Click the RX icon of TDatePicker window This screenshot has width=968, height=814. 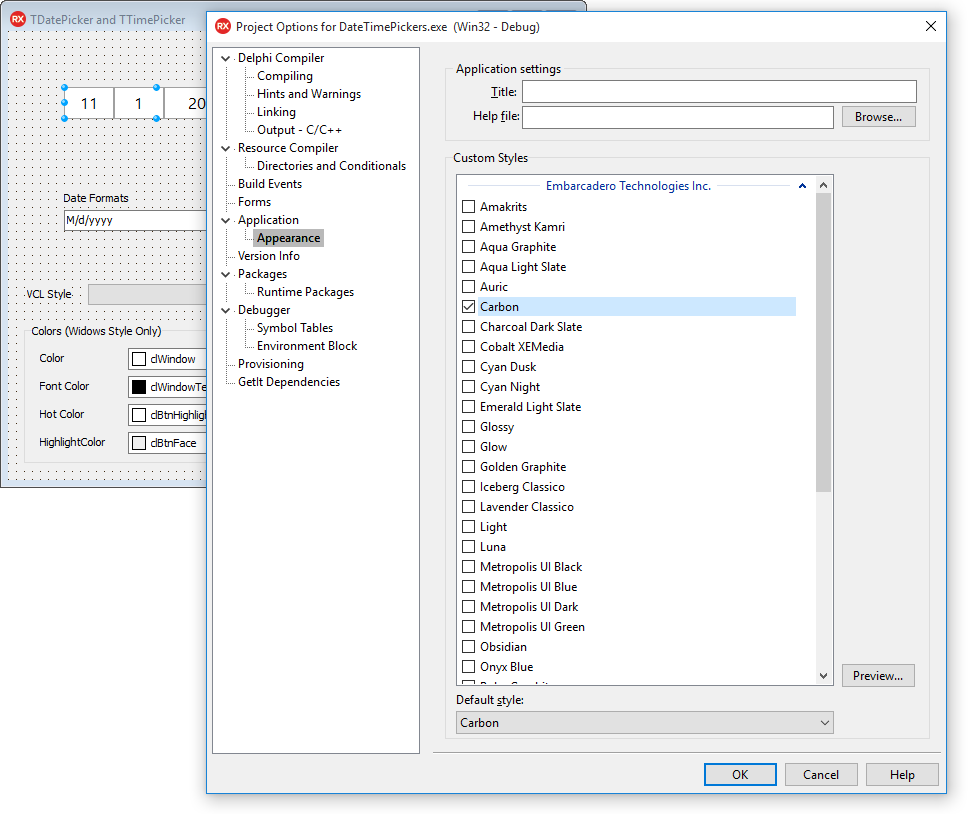click(18, 19)
